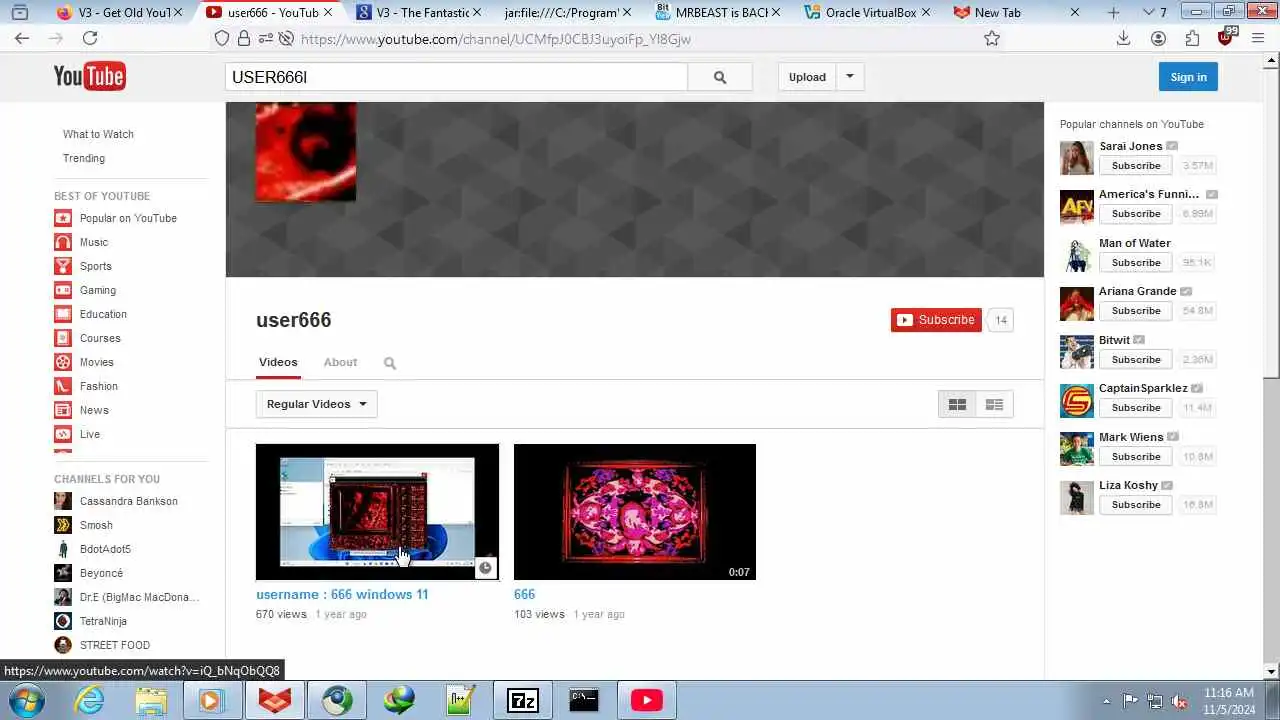Image resolution: width=1280 pixels, height=720 pixels.
Task: Open BdotAdot5 channel
Action: (105, 549)
